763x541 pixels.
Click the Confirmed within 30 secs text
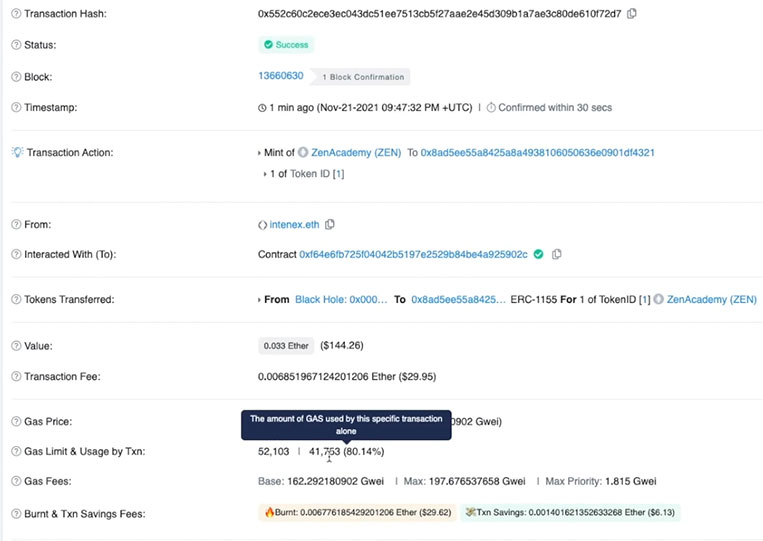tap(555, 107)
